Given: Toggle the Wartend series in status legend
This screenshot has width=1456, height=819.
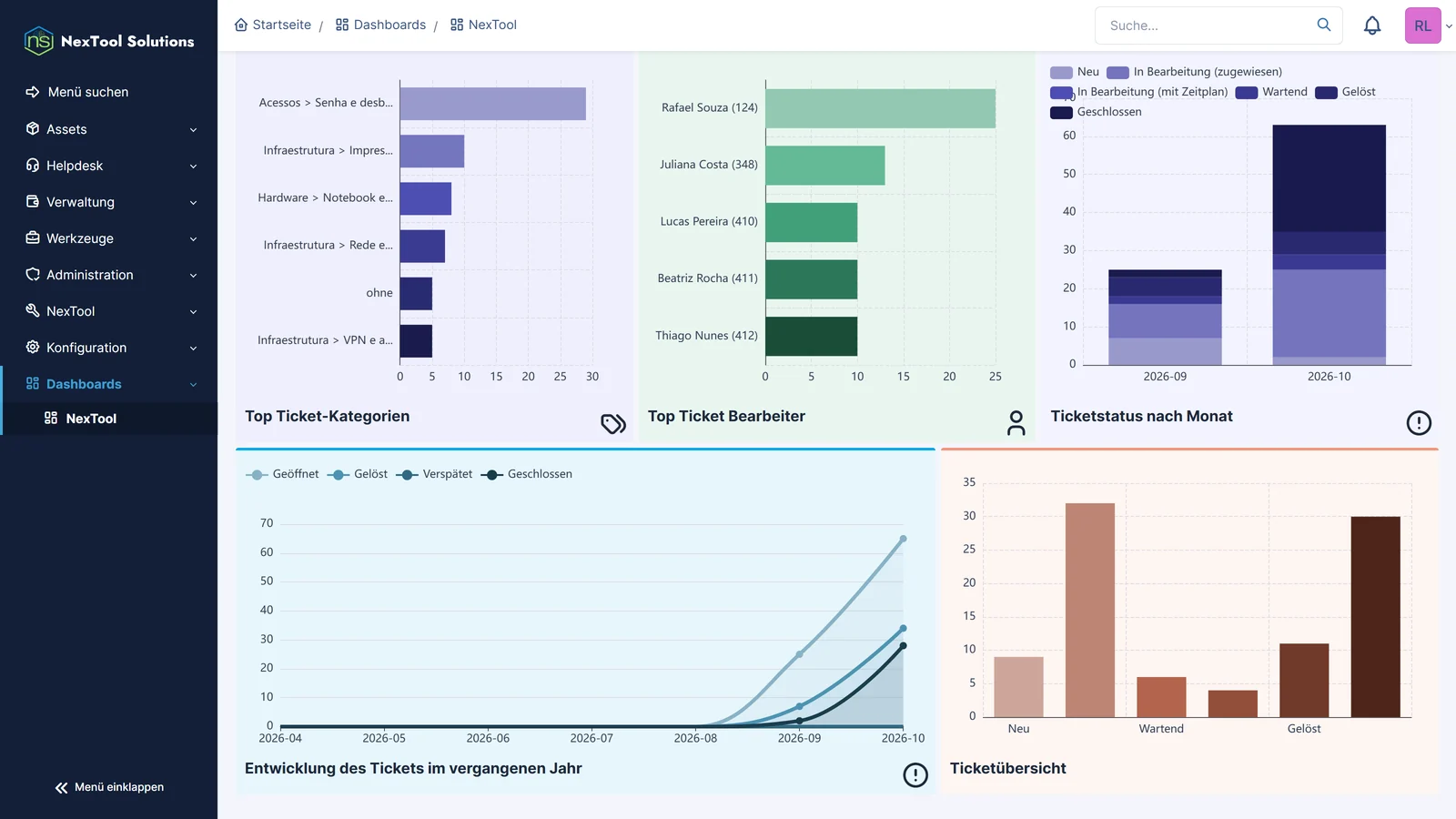Looking at the screenshot, I should (1271, 92).
